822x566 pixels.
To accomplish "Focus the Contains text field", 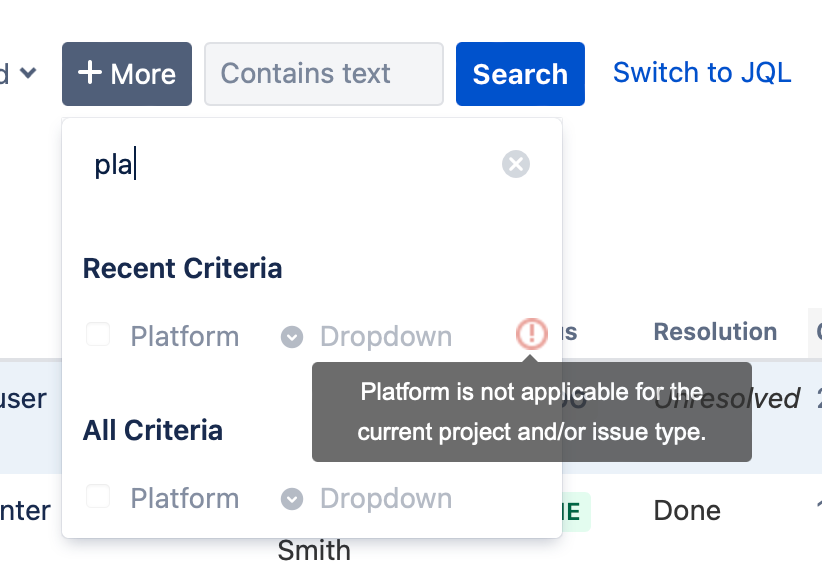I will pos(324,74).
